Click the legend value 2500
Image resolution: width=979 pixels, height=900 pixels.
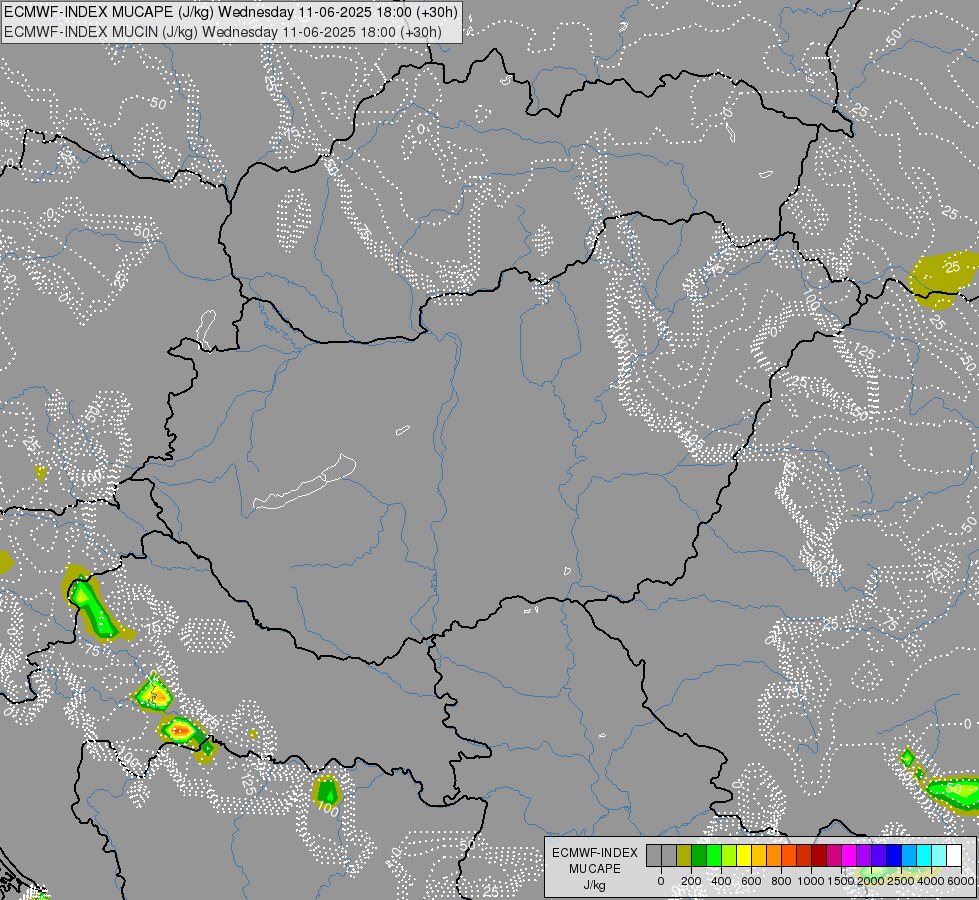(901, 881)
